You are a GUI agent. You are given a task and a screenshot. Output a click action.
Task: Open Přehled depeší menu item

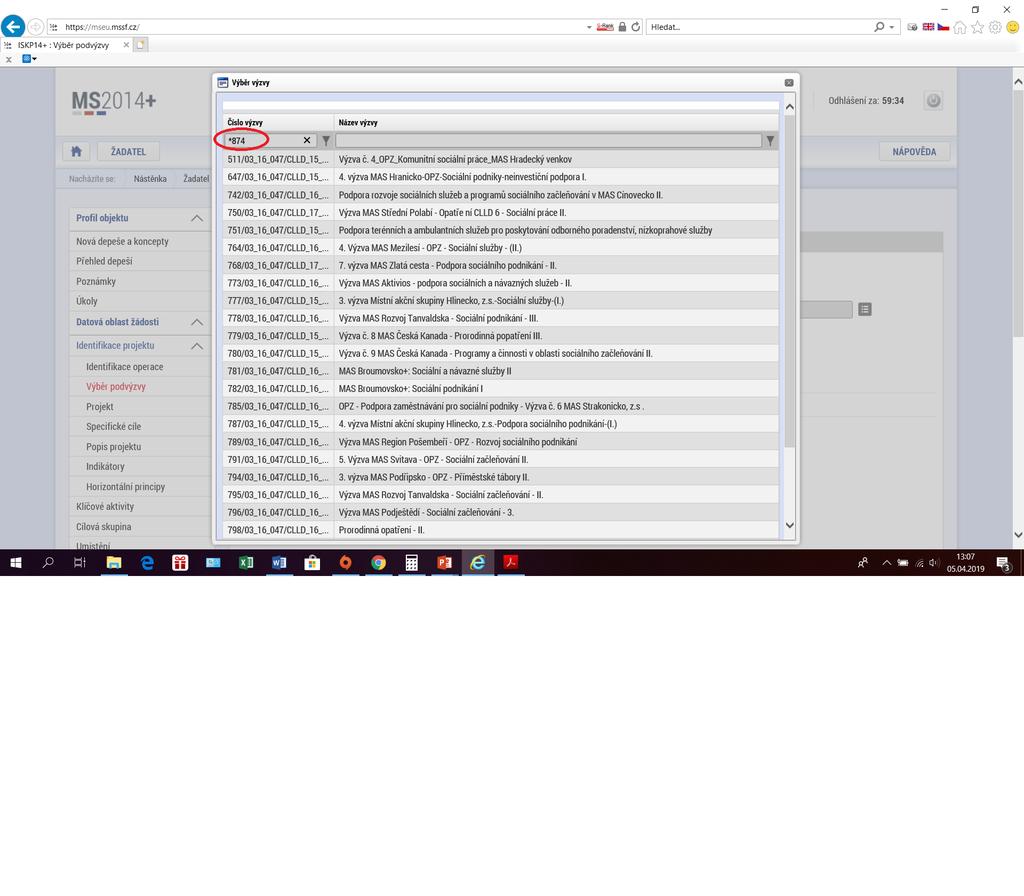pos(104,261)
